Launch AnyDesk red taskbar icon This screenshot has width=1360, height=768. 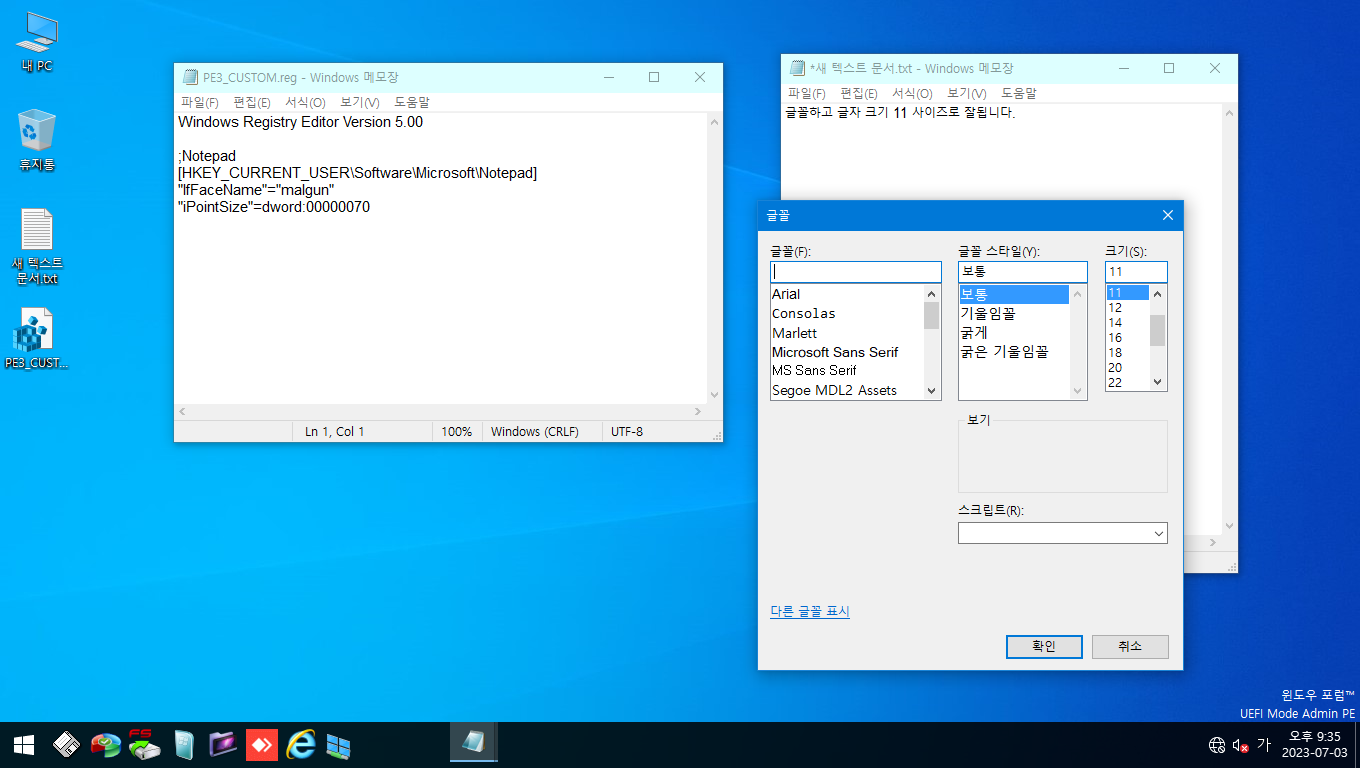coord(262,745)
